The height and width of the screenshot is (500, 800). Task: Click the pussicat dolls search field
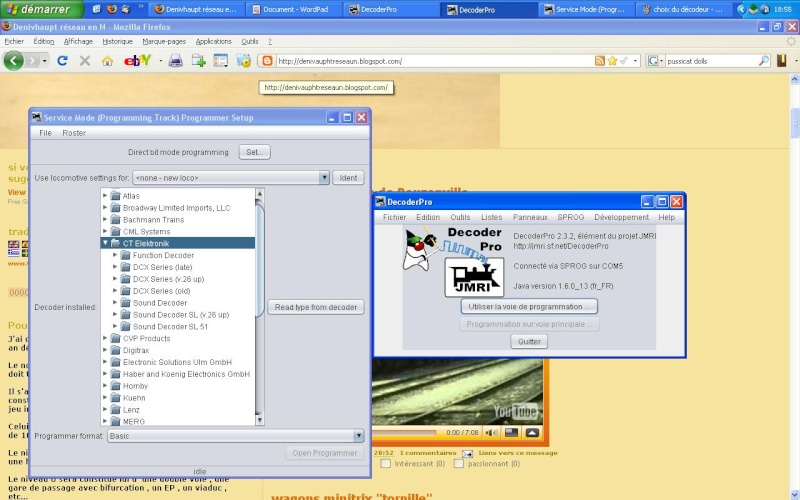(x=710, y=61)
